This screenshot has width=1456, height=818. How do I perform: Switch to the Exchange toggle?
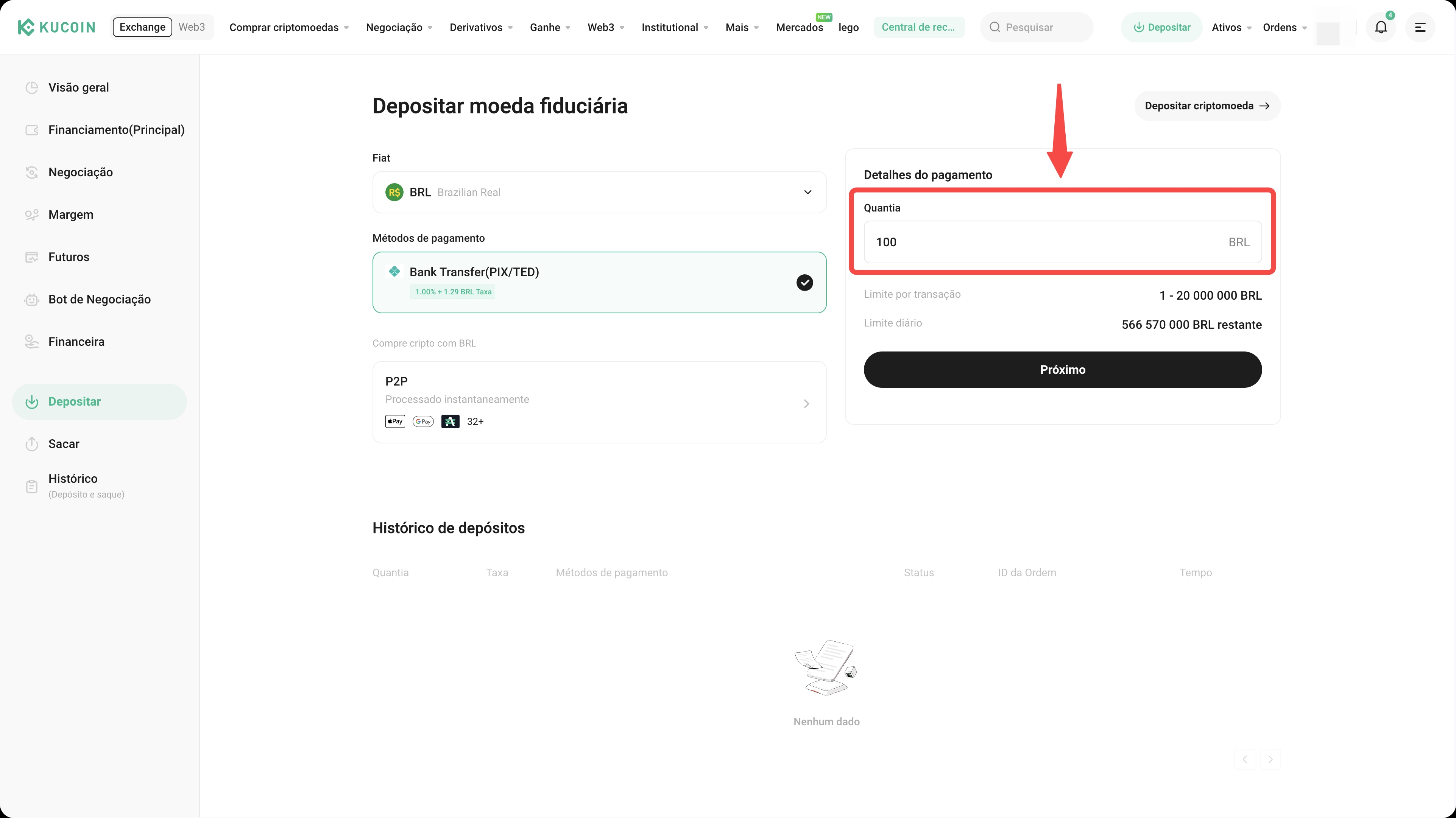click(x=142, y=27)
